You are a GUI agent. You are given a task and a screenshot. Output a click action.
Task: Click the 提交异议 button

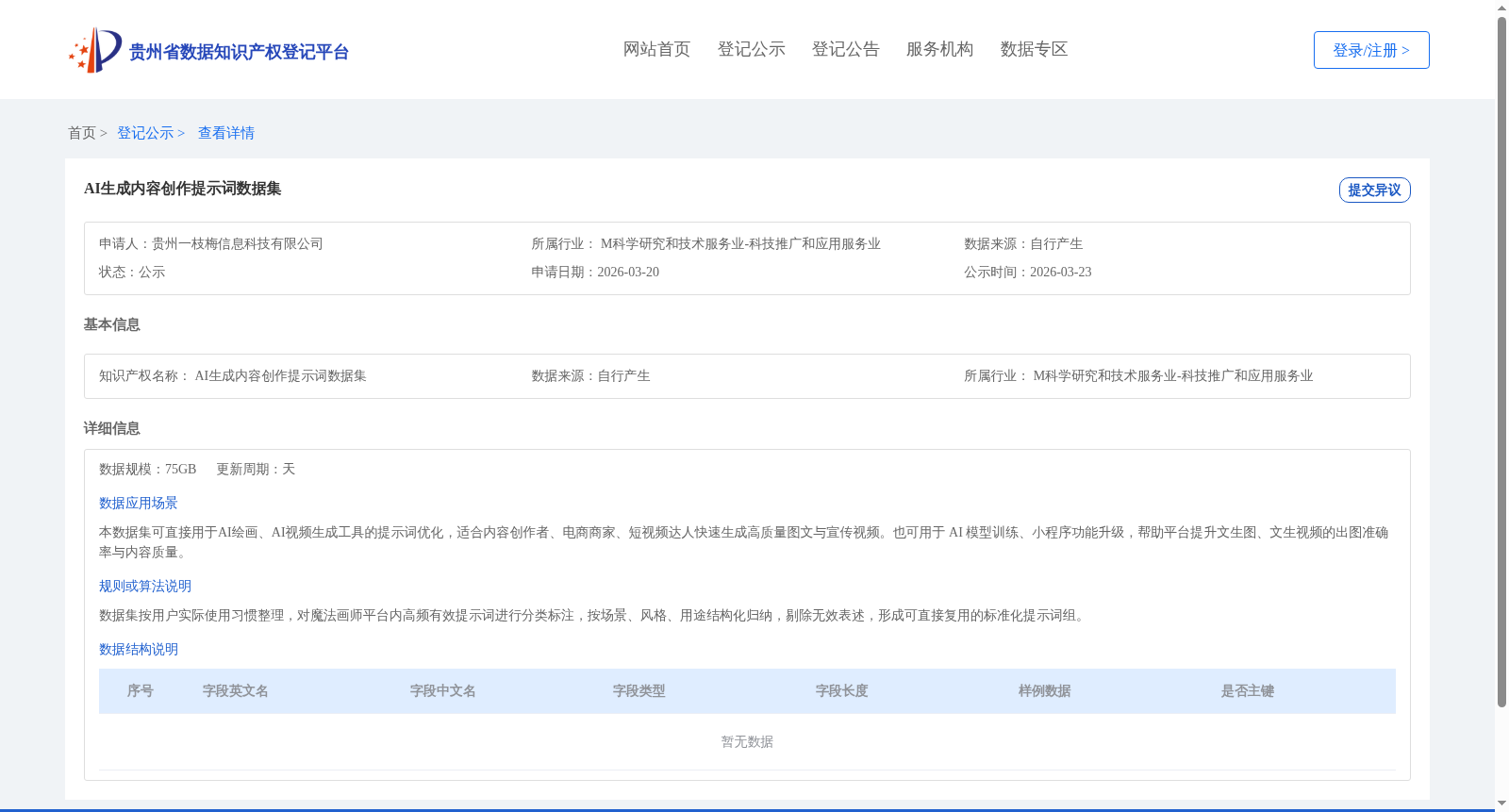click(x=1374, y=190)
